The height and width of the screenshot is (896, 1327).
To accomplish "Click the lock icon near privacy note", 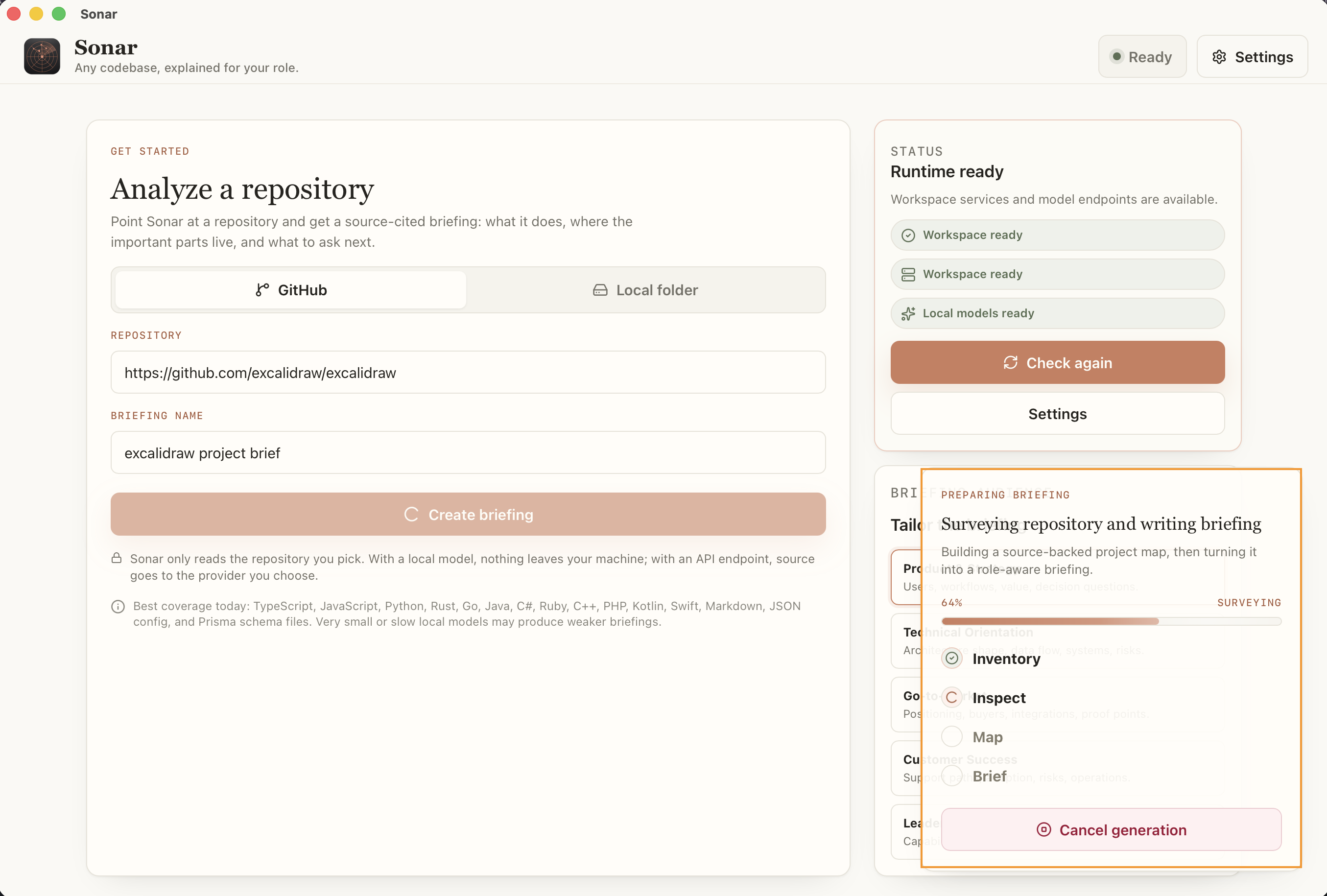I will pyautogui.click(x=117, y=558).
